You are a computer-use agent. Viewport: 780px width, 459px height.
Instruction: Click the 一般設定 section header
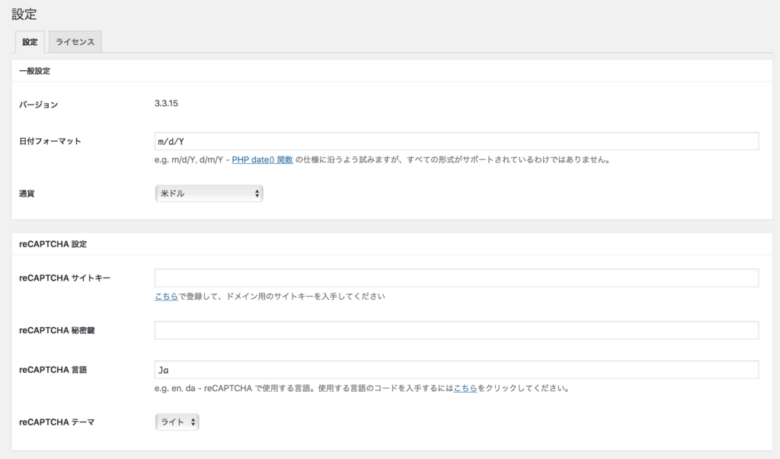[x=35, y=71]
